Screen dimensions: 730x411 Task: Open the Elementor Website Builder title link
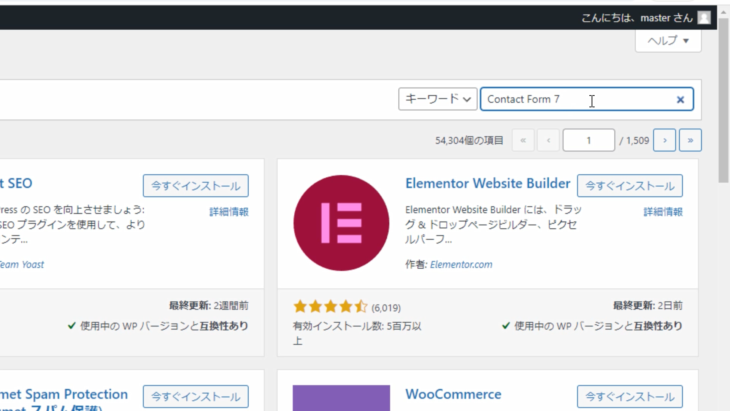click(x=487, y=183)
